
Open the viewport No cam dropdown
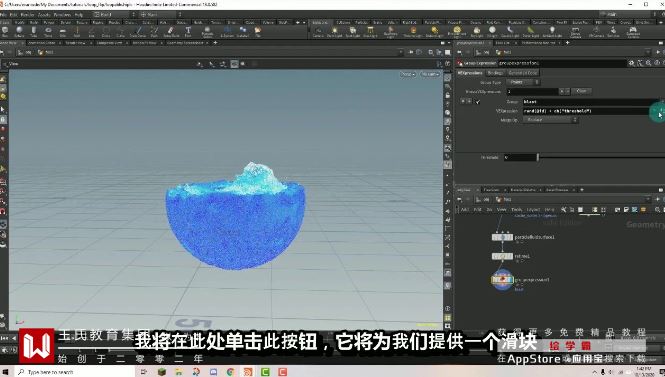[x=430, y=74]
